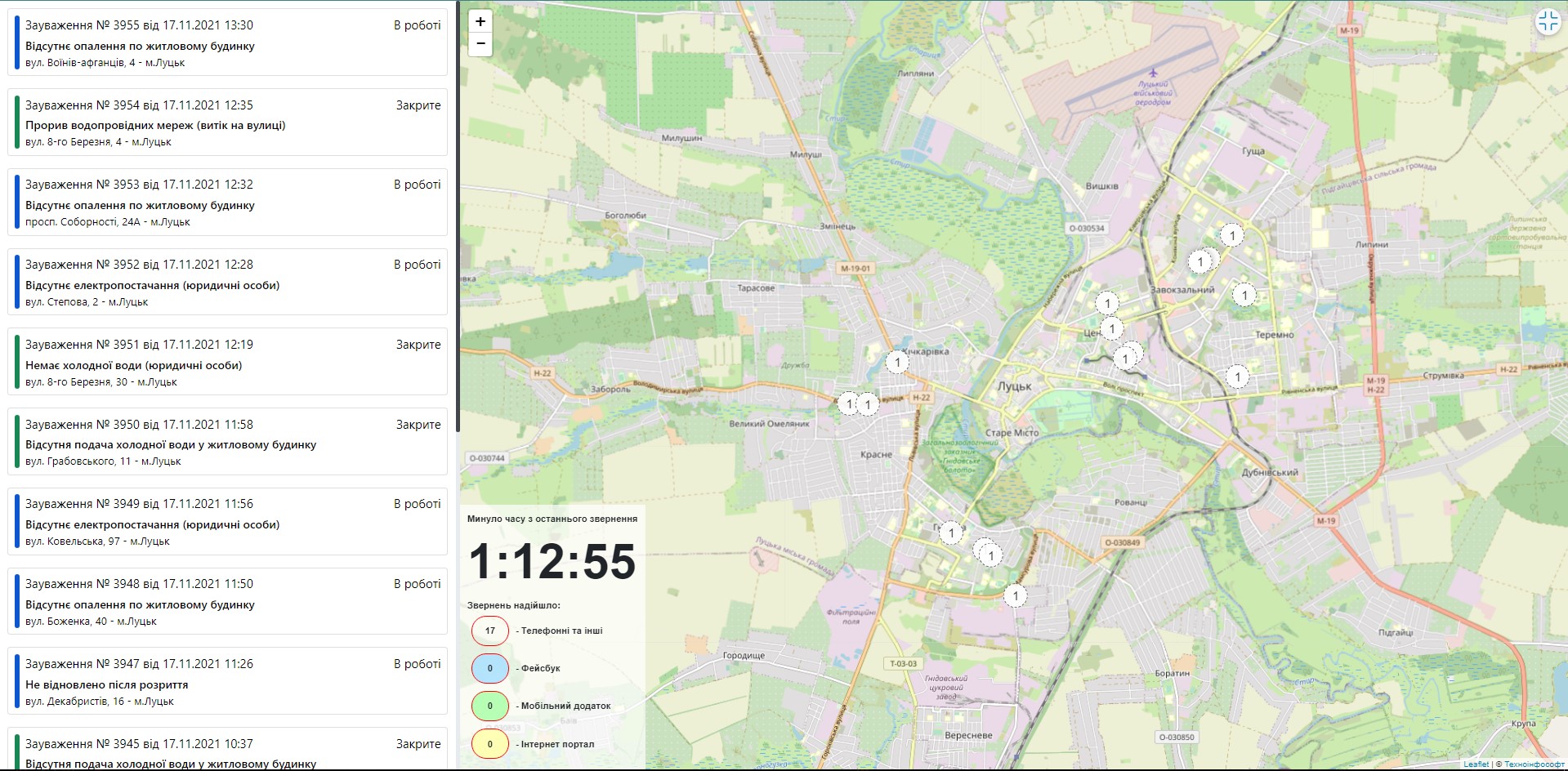Open complaint № 3955 on Воїнів-афганців
Image resolution: width=1568 pixels, height=771 pixels.
coord(228,43)
